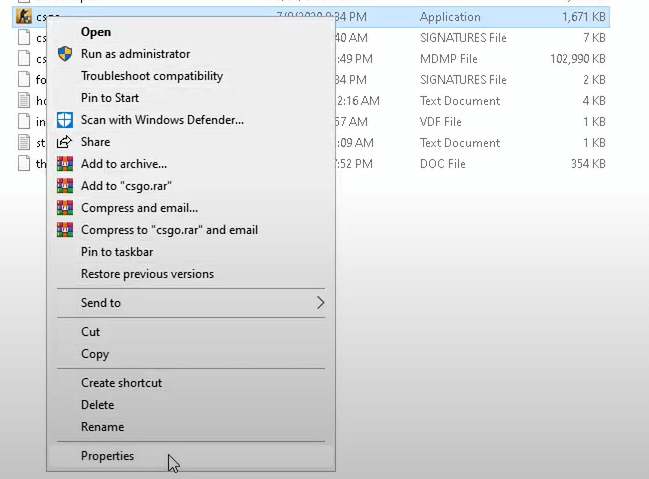Click the file icon of the 7 KB SIGNATURES row
Image resolution: width=649 pixels, height=479 pixels.
[24, 38]
